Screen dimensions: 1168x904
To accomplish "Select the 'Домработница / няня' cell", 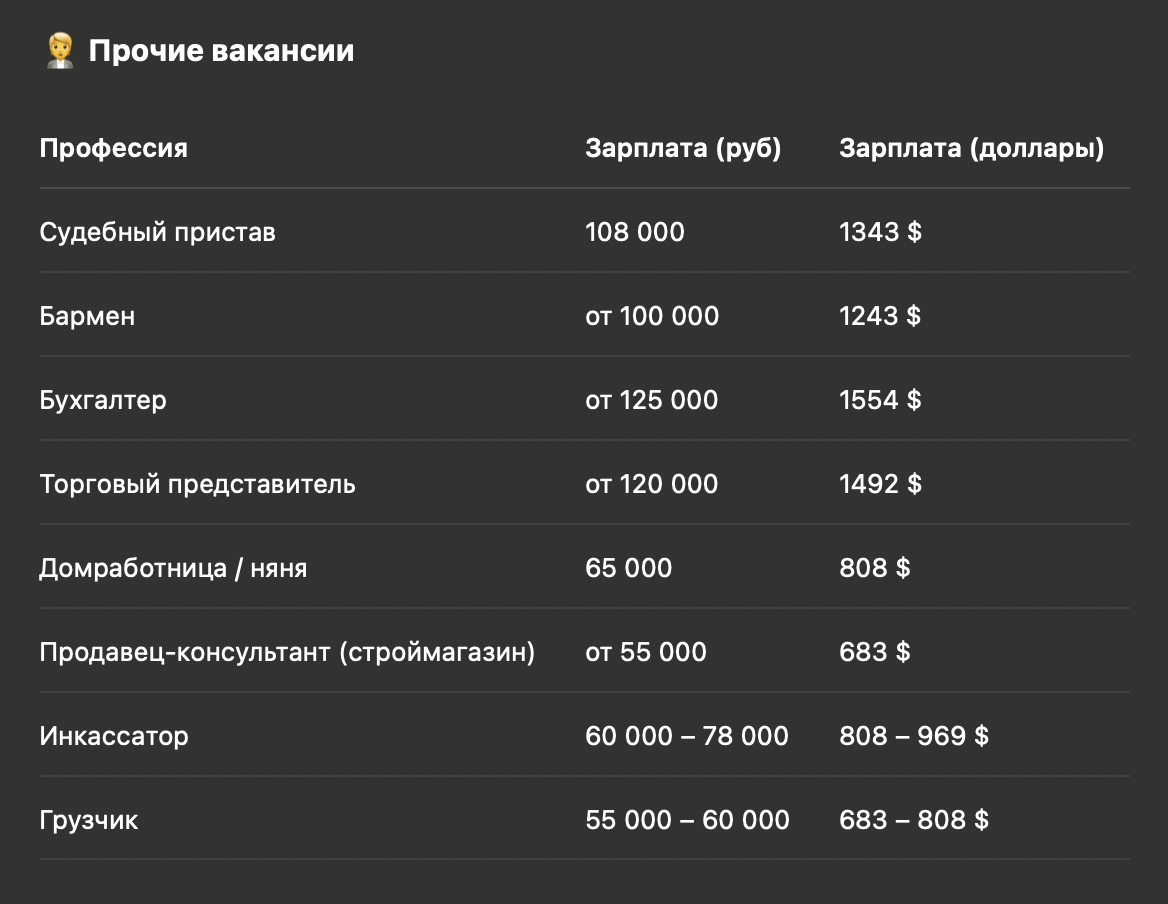I will coord(173,569).
